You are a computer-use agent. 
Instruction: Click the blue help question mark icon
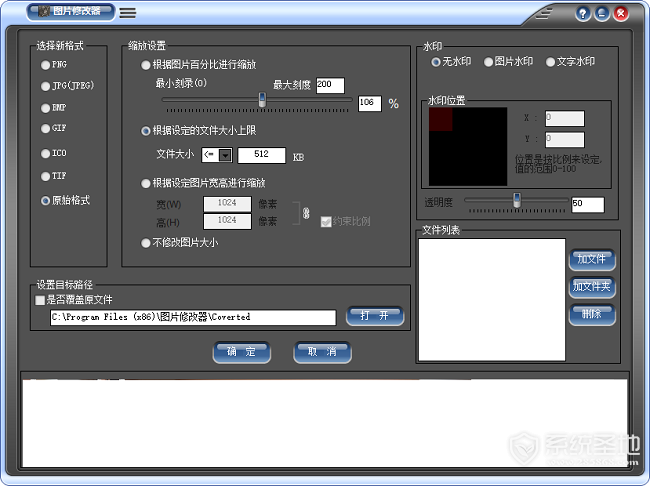tap(582, 14)
